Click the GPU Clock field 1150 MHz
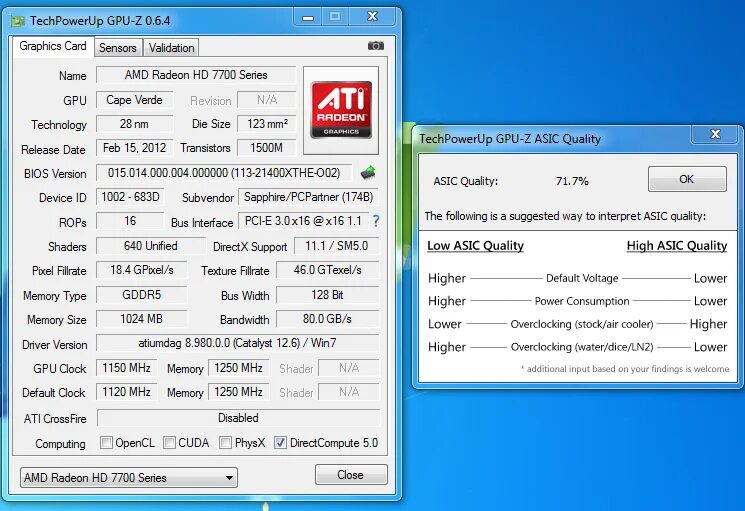This screenshot has height=511, width=745. coord(126,368)
